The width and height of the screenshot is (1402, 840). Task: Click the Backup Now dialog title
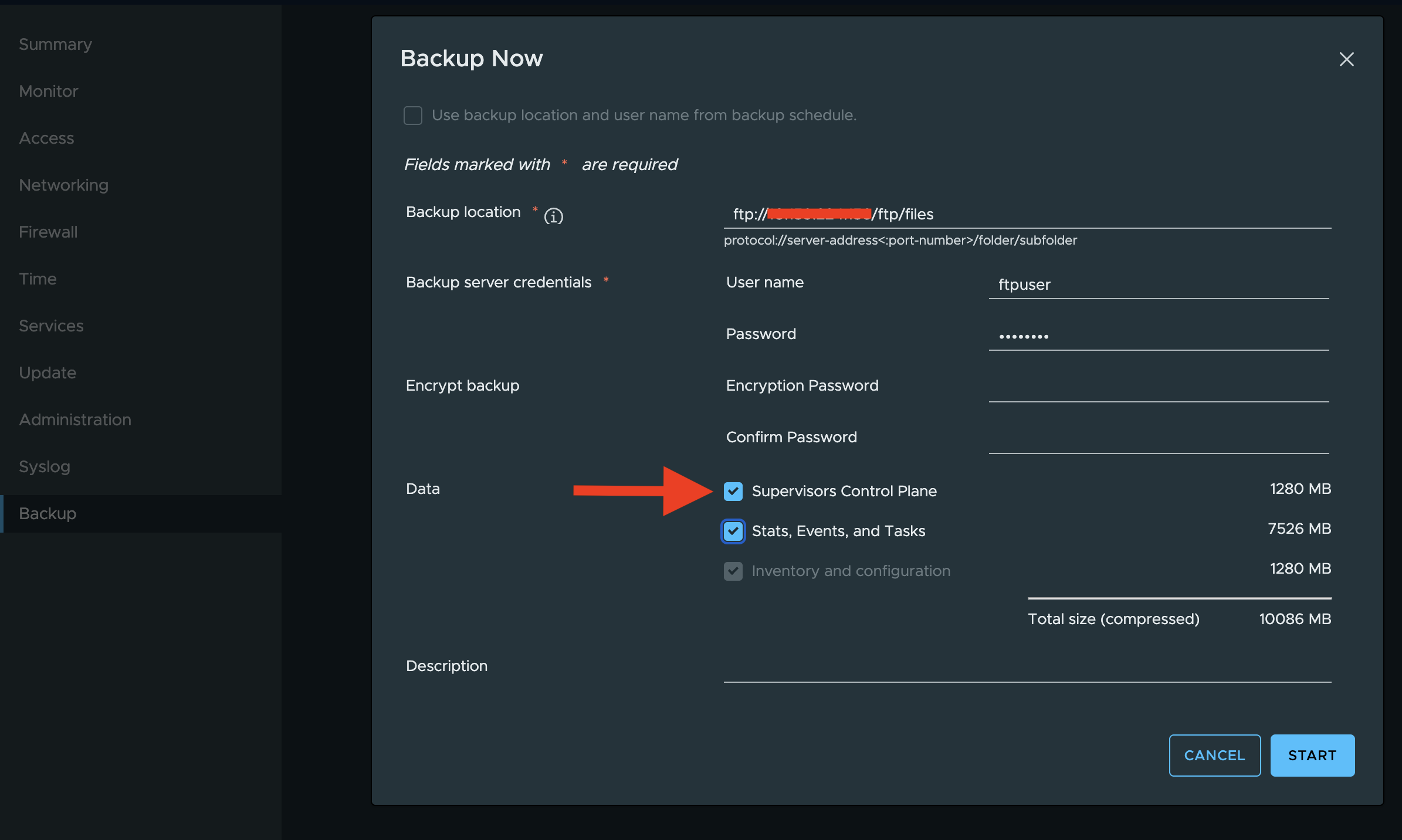(472, 59)
